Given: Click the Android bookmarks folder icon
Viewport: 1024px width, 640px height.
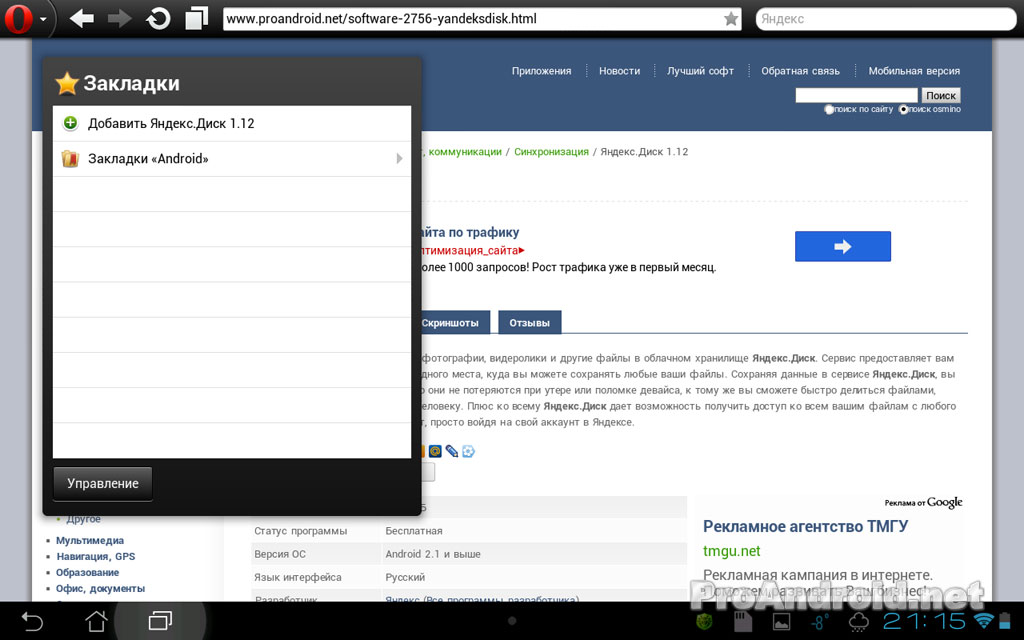Looking at the screenshot, I should tap(70, 159).
